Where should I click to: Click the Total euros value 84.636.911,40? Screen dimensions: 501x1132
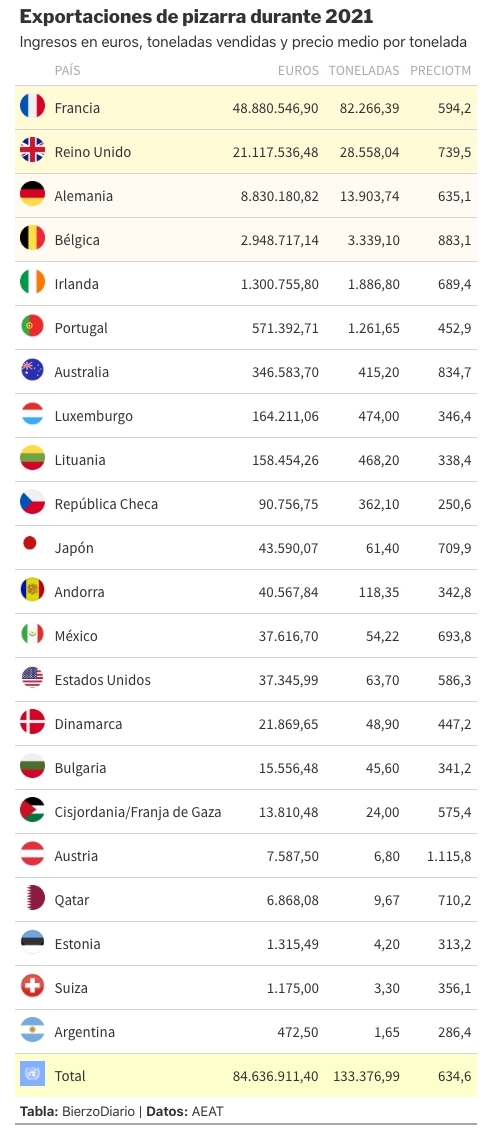(275, 1076)
